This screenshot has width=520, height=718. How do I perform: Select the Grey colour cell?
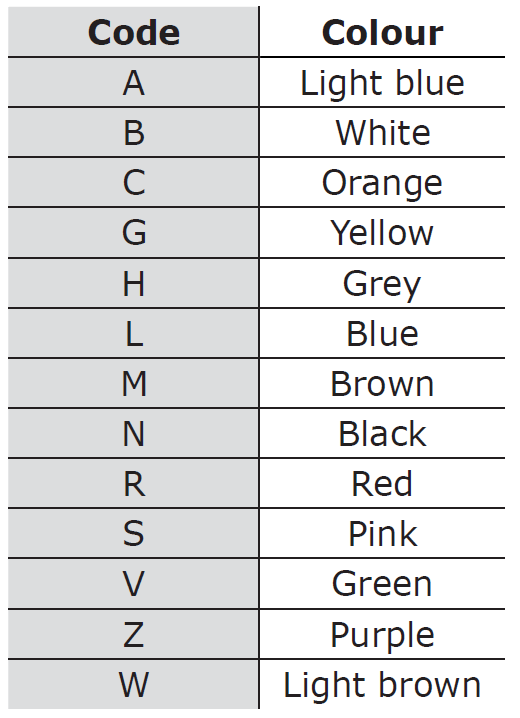tap(382, 283)
